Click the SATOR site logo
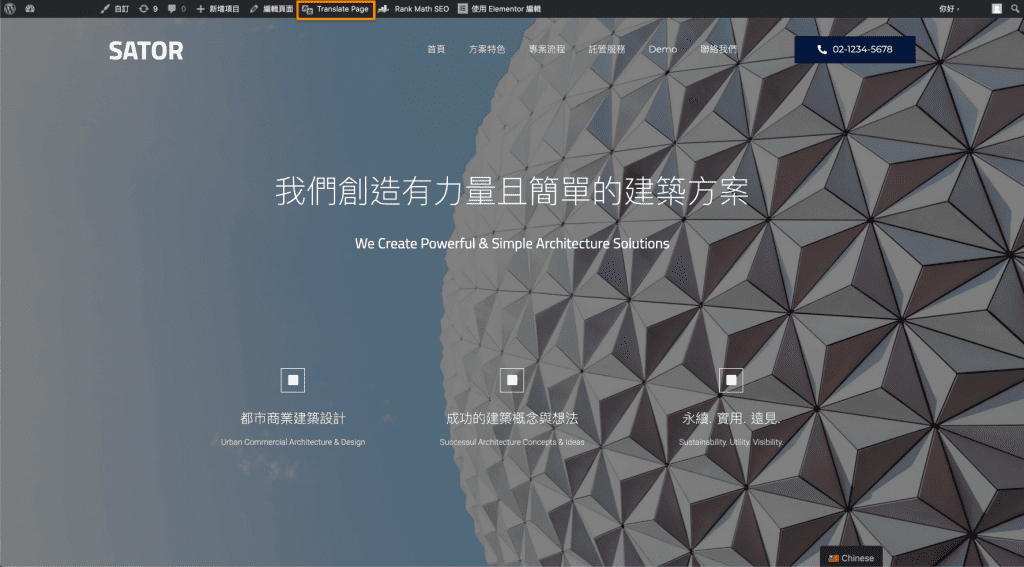The width and height of the screenshot is (1024, 567). point(146,50)
